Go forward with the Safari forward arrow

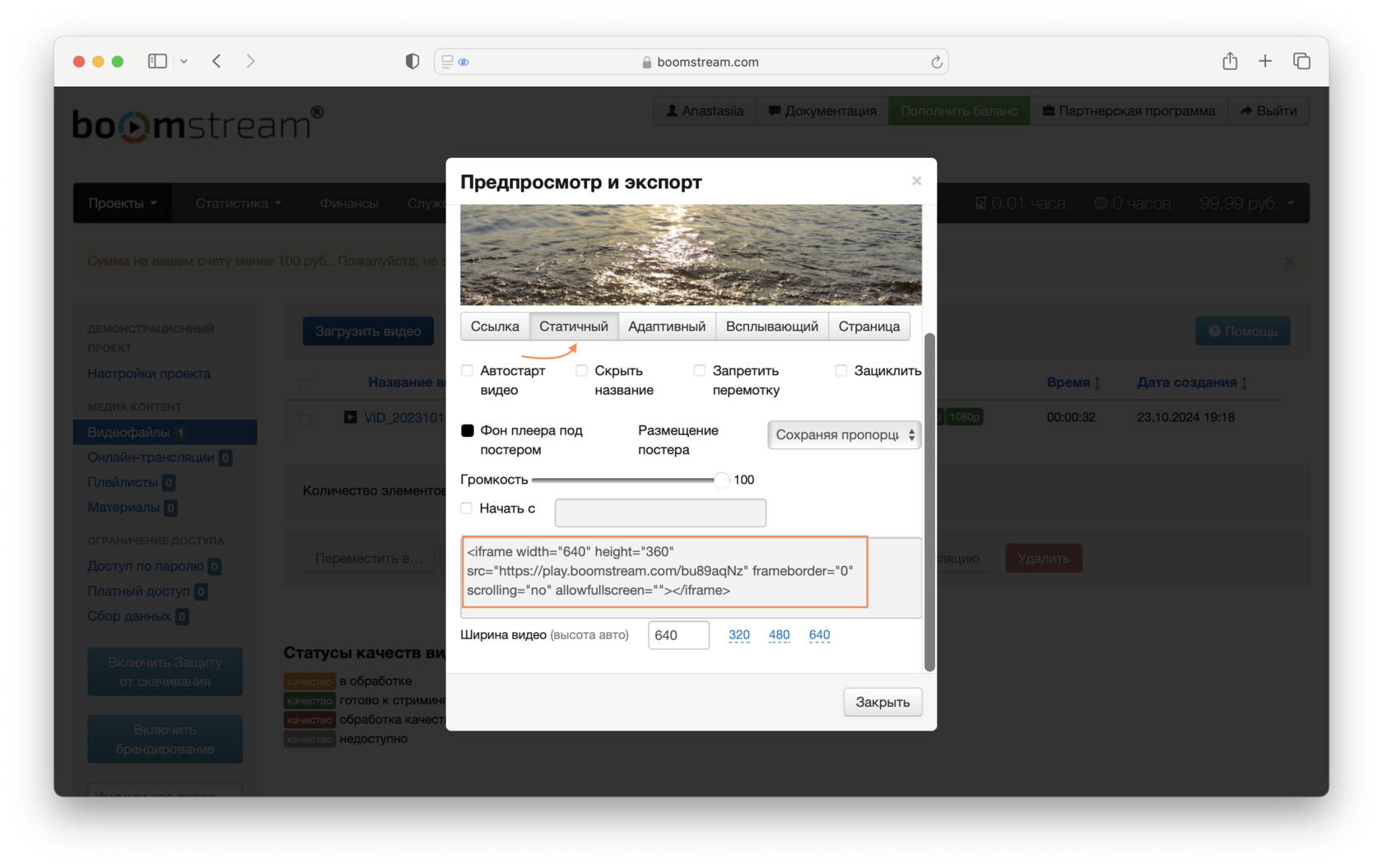(250, 61)
